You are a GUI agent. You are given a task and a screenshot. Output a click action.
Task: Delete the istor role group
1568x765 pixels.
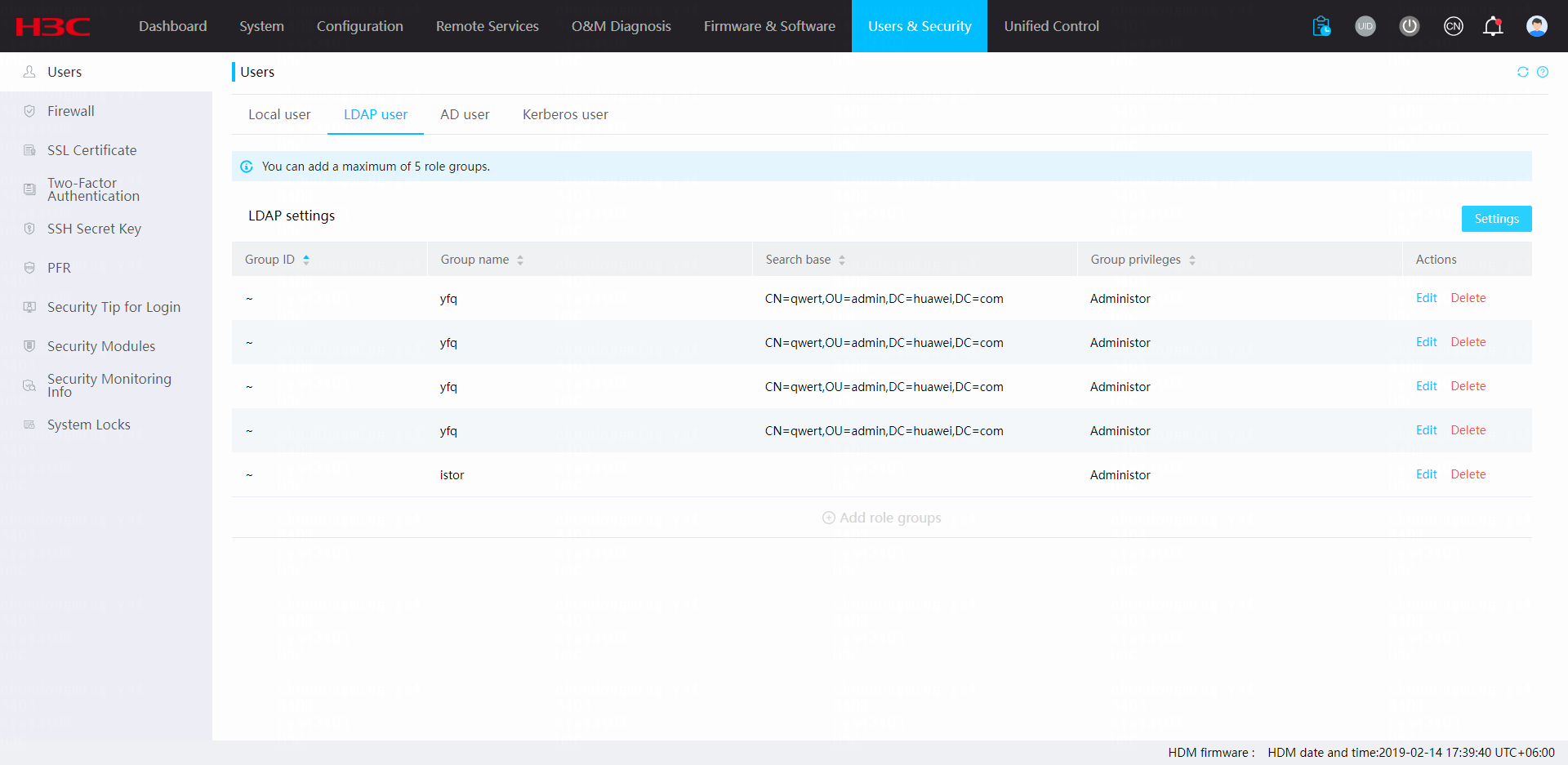point(1468,474)
